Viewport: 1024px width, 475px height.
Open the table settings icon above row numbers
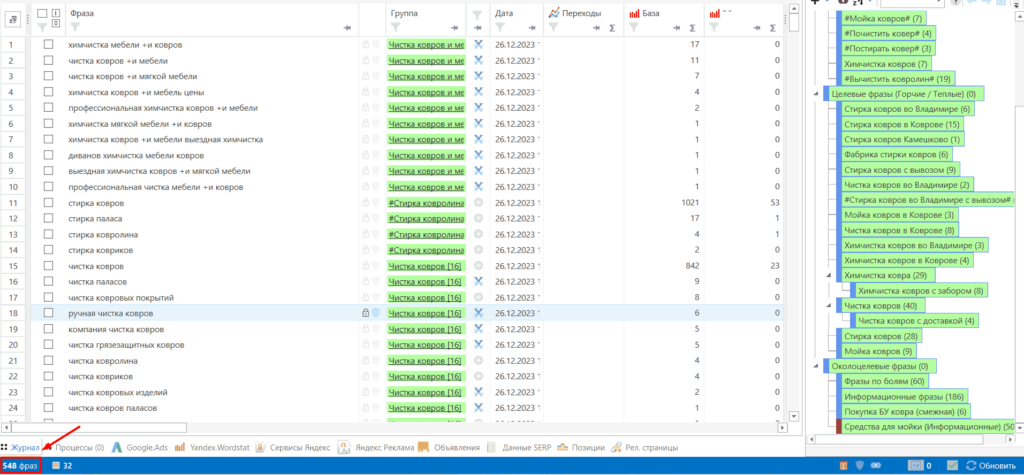(x=12, y=20)
